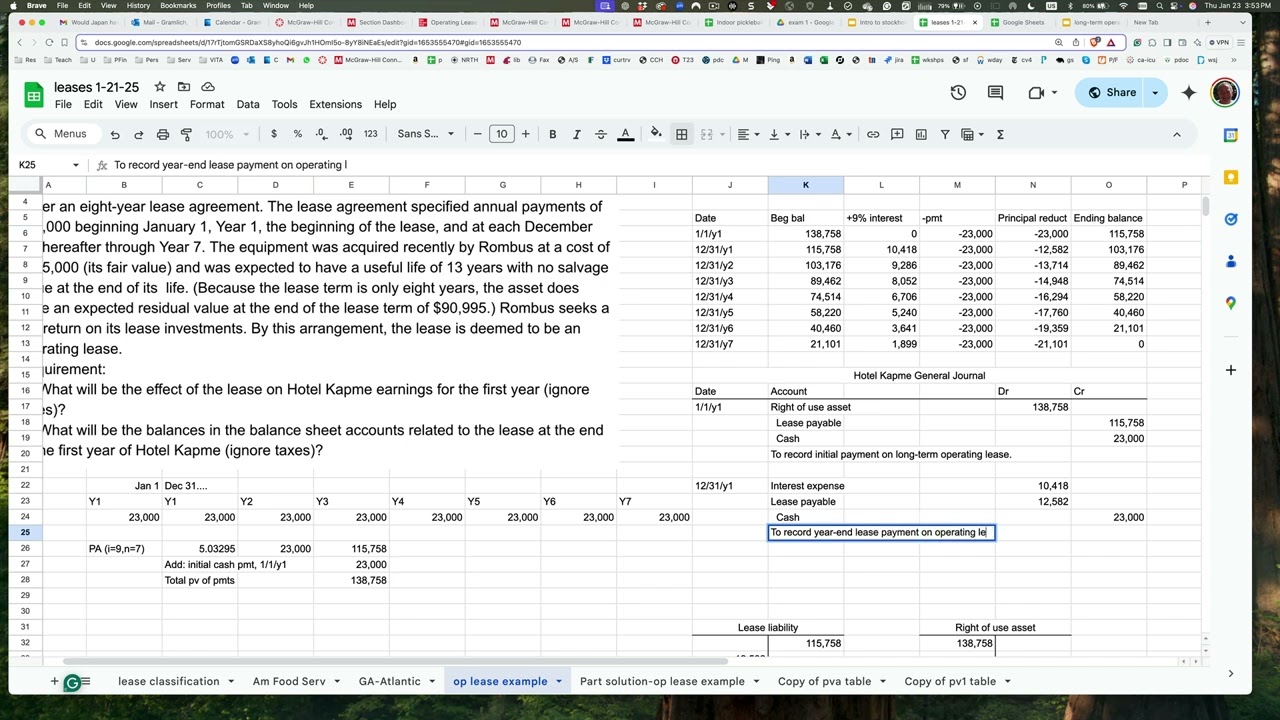1280x720 pixels.
Task: Increase decimal places
Action: point(346,134)
